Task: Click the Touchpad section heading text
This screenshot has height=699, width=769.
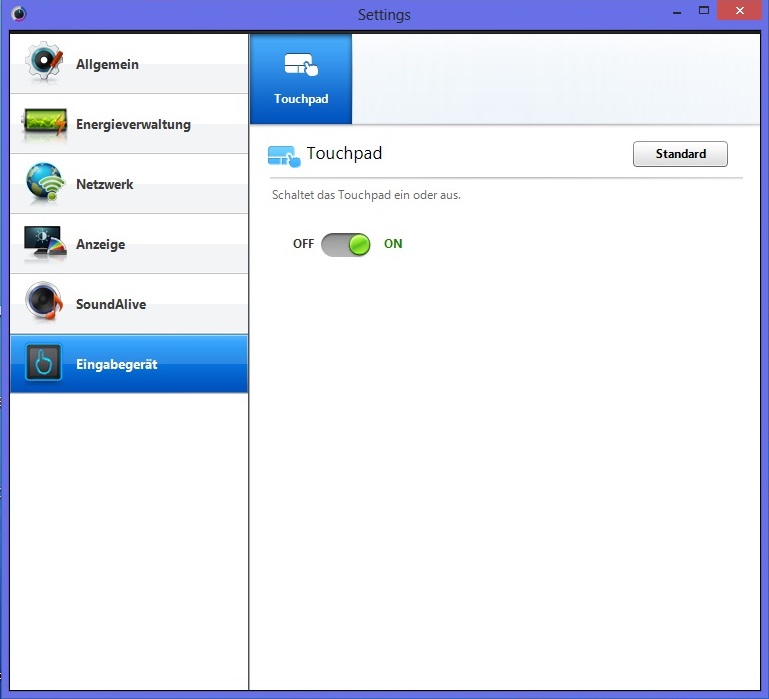Action: 344,153
